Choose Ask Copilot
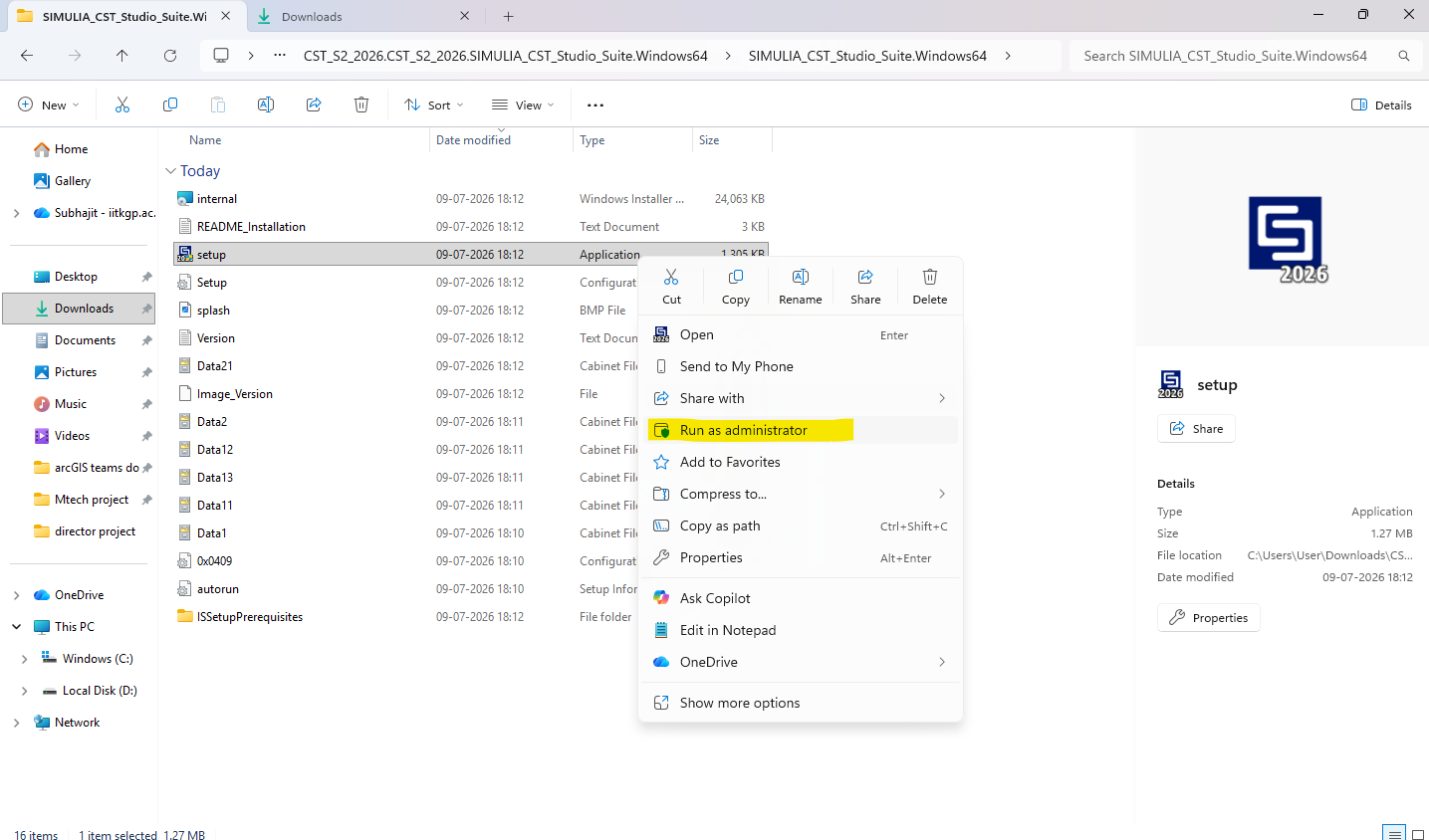1429x840 pixels. tap(801, 598)
